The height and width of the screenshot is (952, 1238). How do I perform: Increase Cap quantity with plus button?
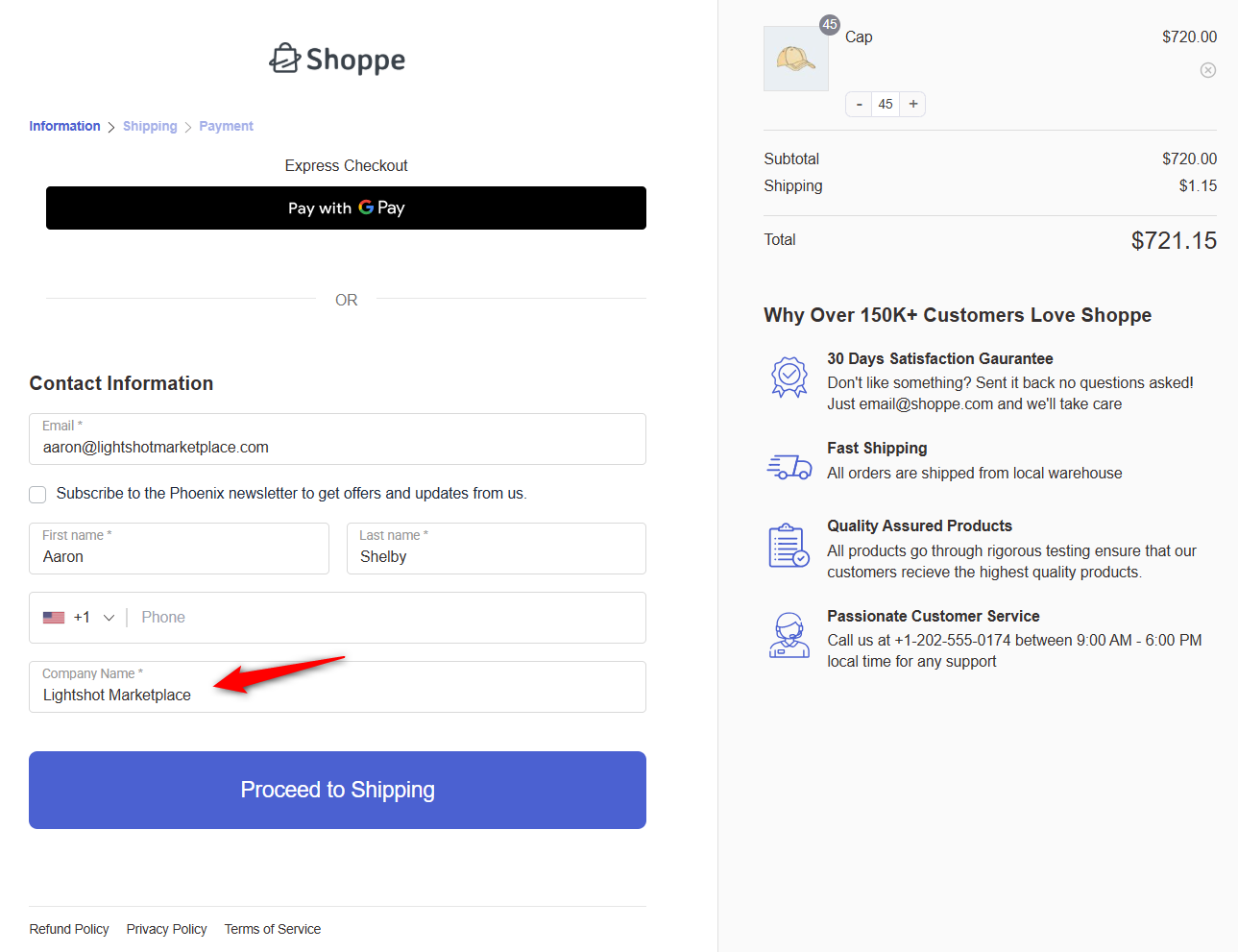pyautogui.click(x=912, y=104)
